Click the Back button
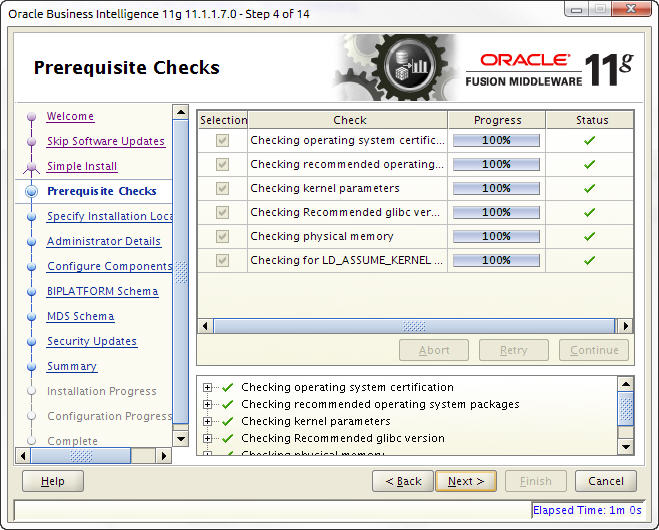The image size is (659, 530). click(x=403, y=481)
